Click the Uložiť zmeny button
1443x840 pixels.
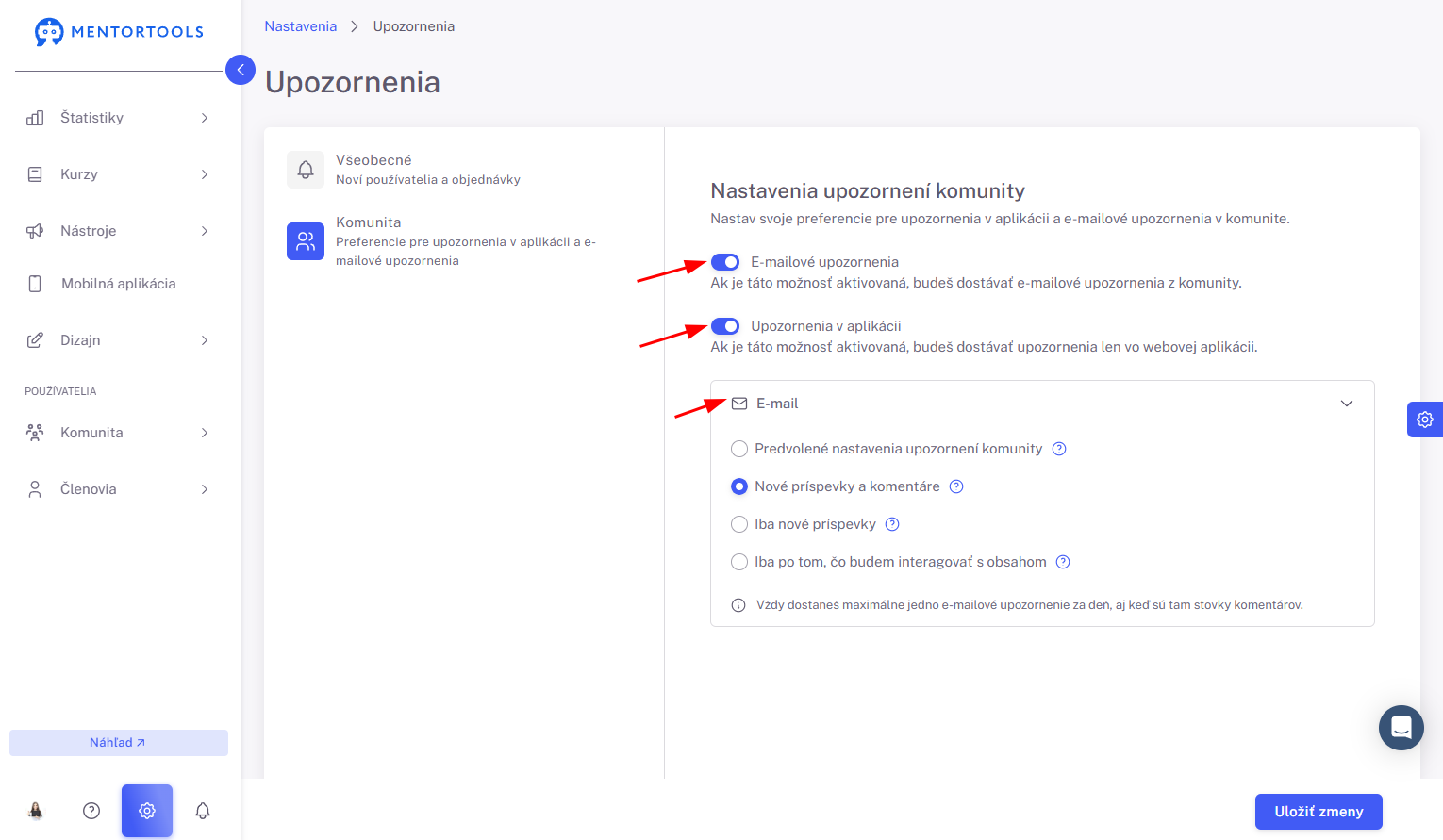point(1319,812)
